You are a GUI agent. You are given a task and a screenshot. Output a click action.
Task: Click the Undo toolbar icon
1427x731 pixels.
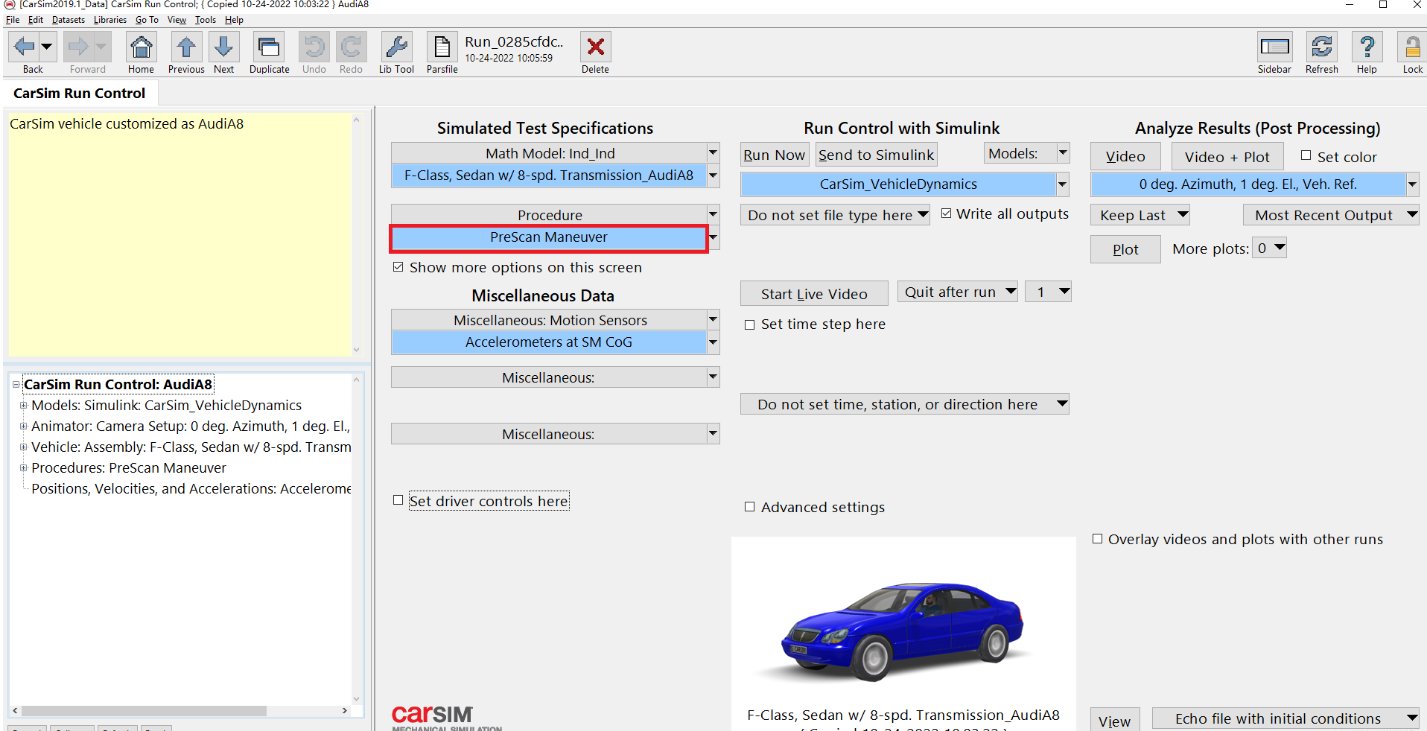314,47
